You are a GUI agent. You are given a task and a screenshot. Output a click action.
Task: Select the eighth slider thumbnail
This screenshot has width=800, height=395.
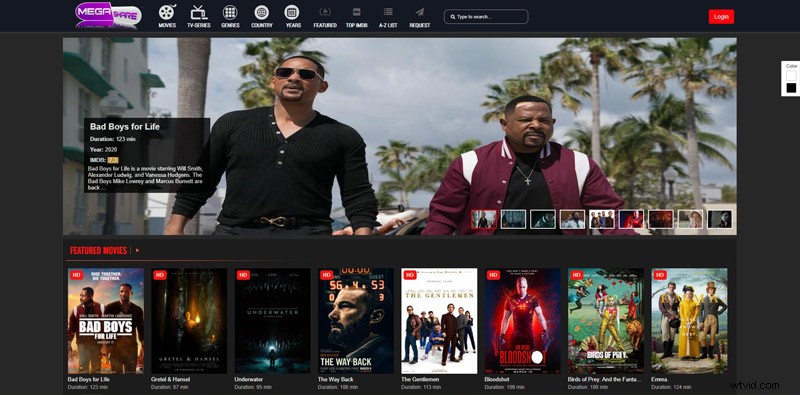[x=690, y=219]
